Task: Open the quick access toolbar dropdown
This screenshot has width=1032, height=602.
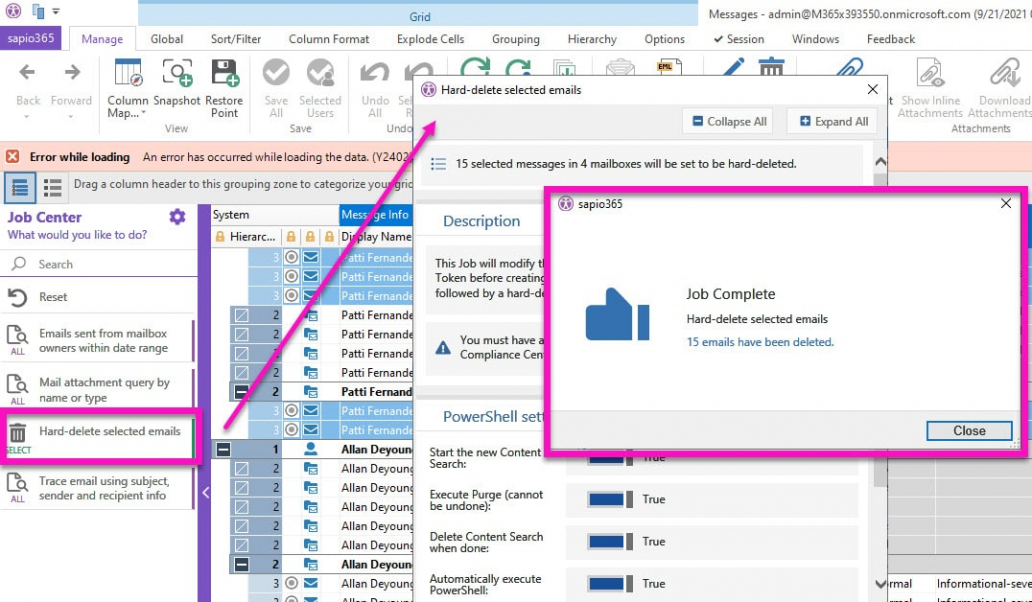Action: point(56,11)
